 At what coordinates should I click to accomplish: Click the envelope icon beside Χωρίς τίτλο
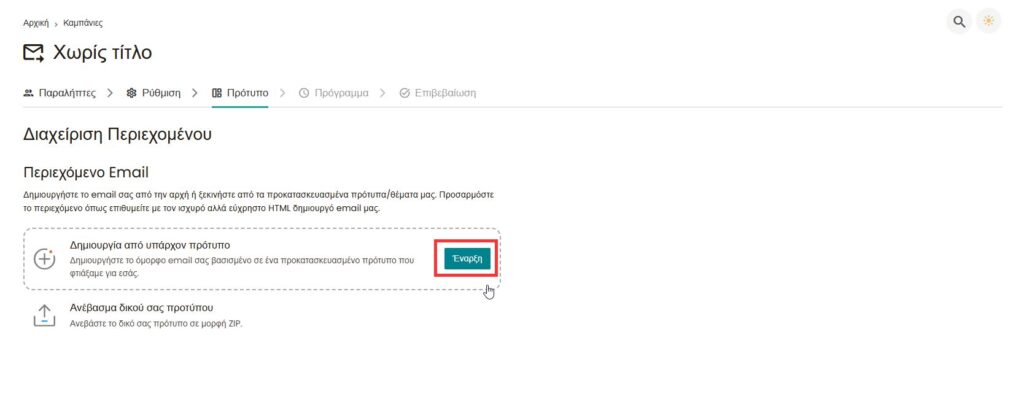click(x=33, y=53)
